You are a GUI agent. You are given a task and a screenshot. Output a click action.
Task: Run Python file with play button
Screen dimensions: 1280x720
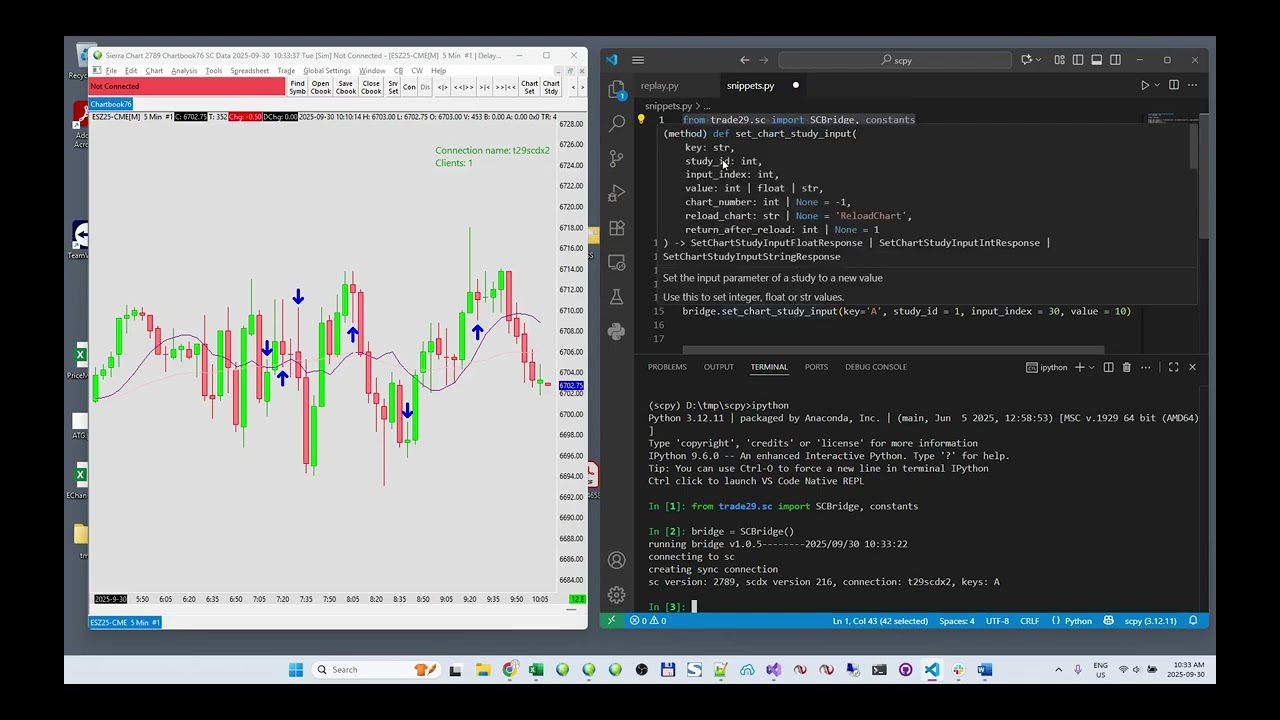1144,85
